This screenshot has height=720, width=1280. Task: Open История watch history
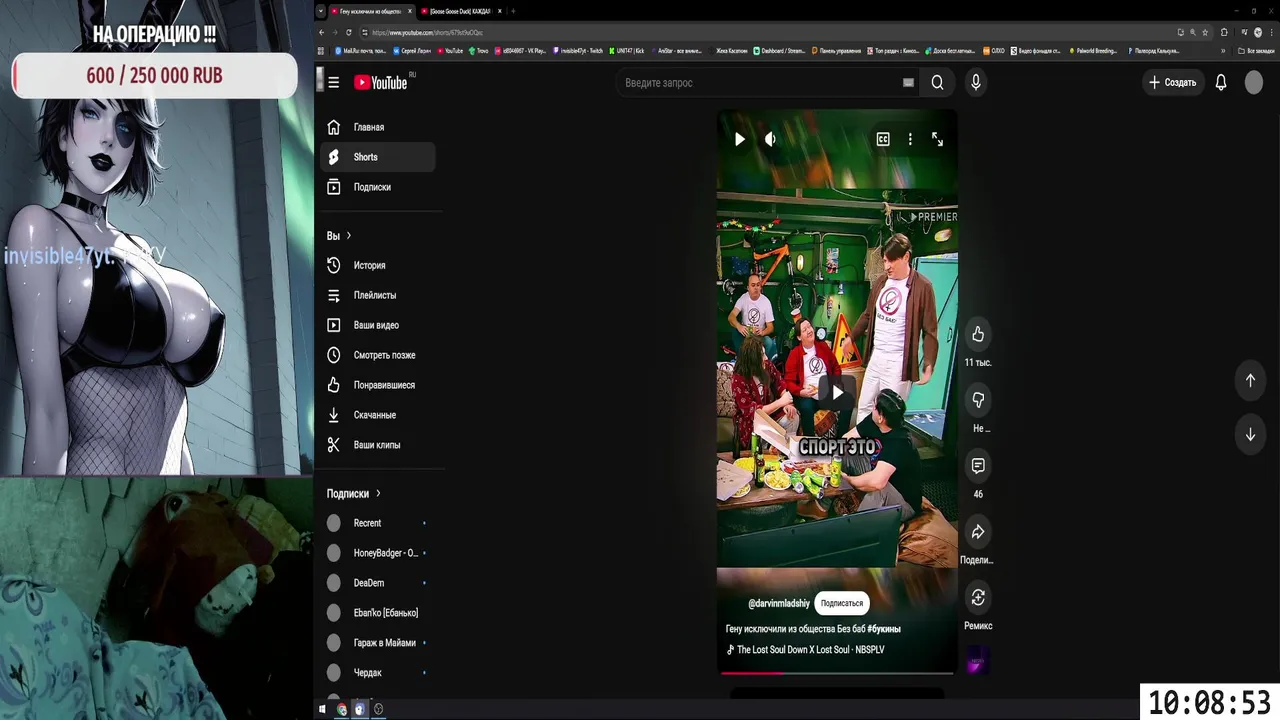click(x=378, y=265)
